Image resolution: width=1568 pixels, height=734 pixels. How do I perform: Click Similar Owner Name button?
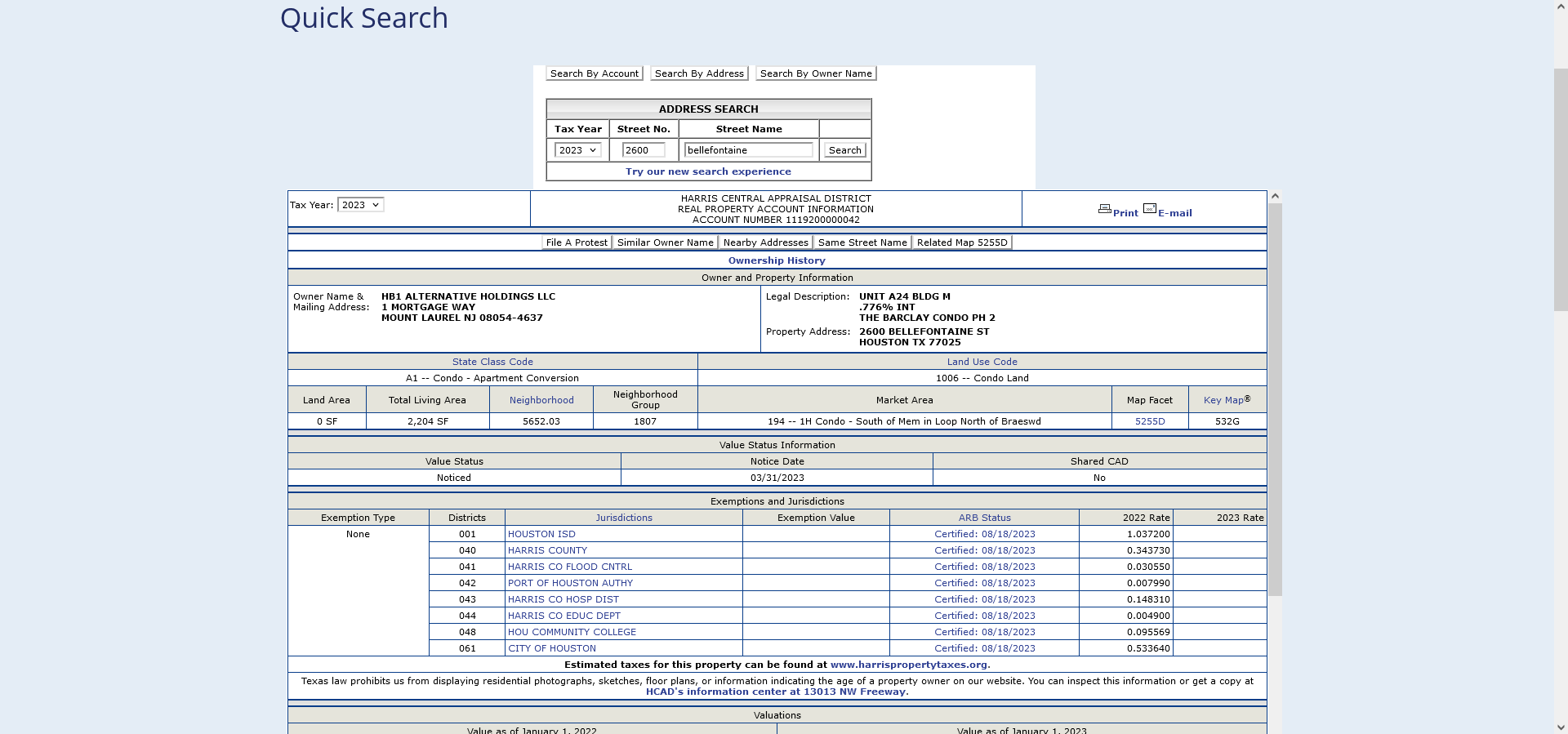coord(666,242)
